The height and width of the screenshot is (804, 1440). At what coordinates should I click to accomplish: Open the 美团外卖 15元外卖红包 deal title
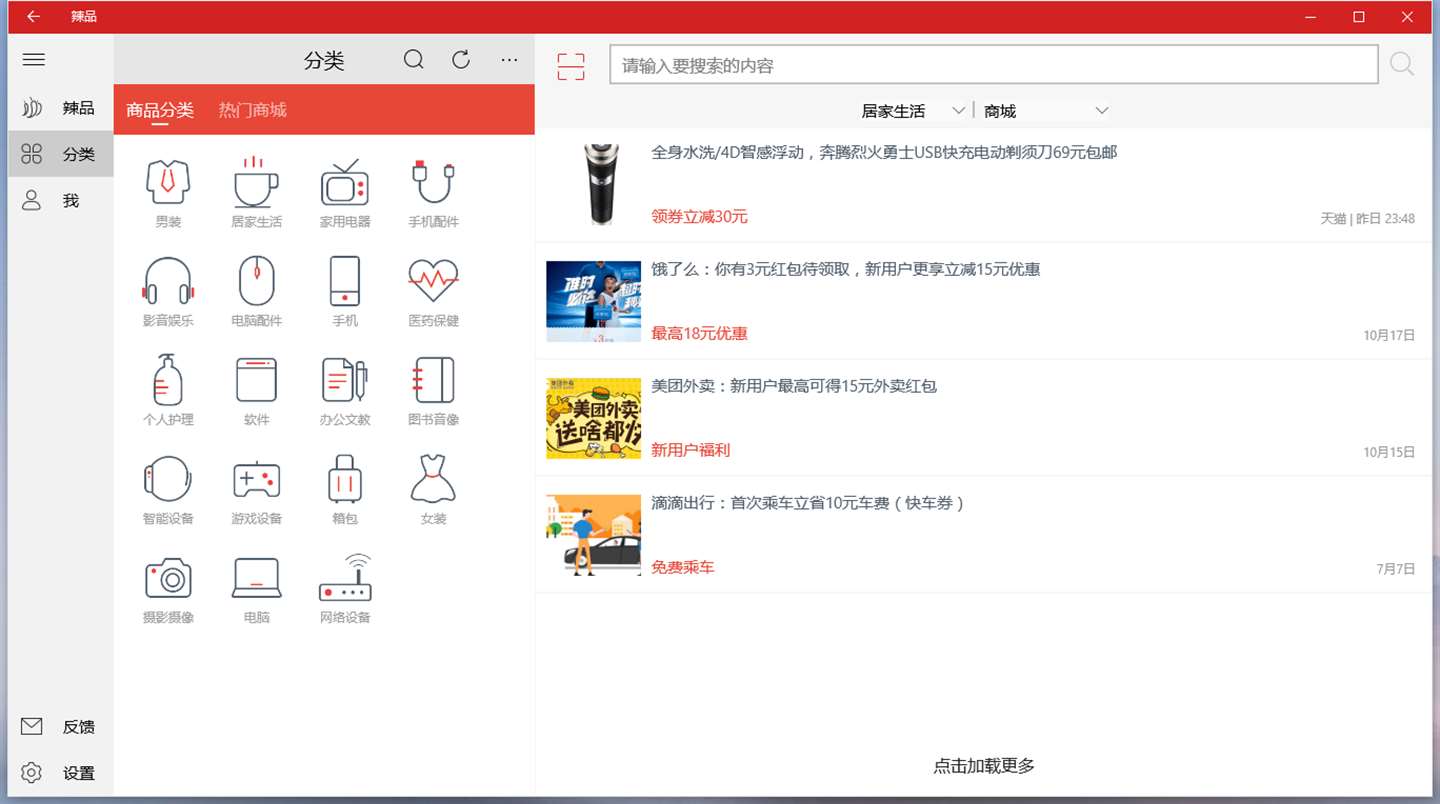[x=794, y=387]
